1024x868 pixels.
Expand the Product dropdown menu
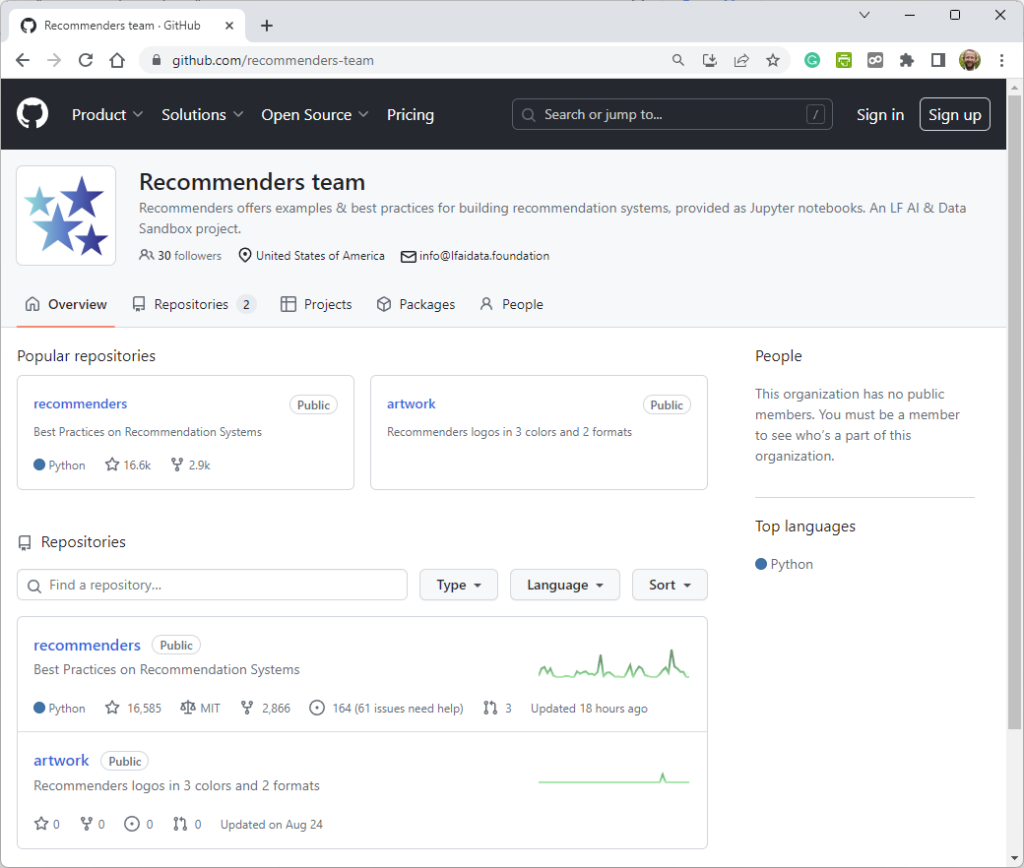(x=107, y=114)
